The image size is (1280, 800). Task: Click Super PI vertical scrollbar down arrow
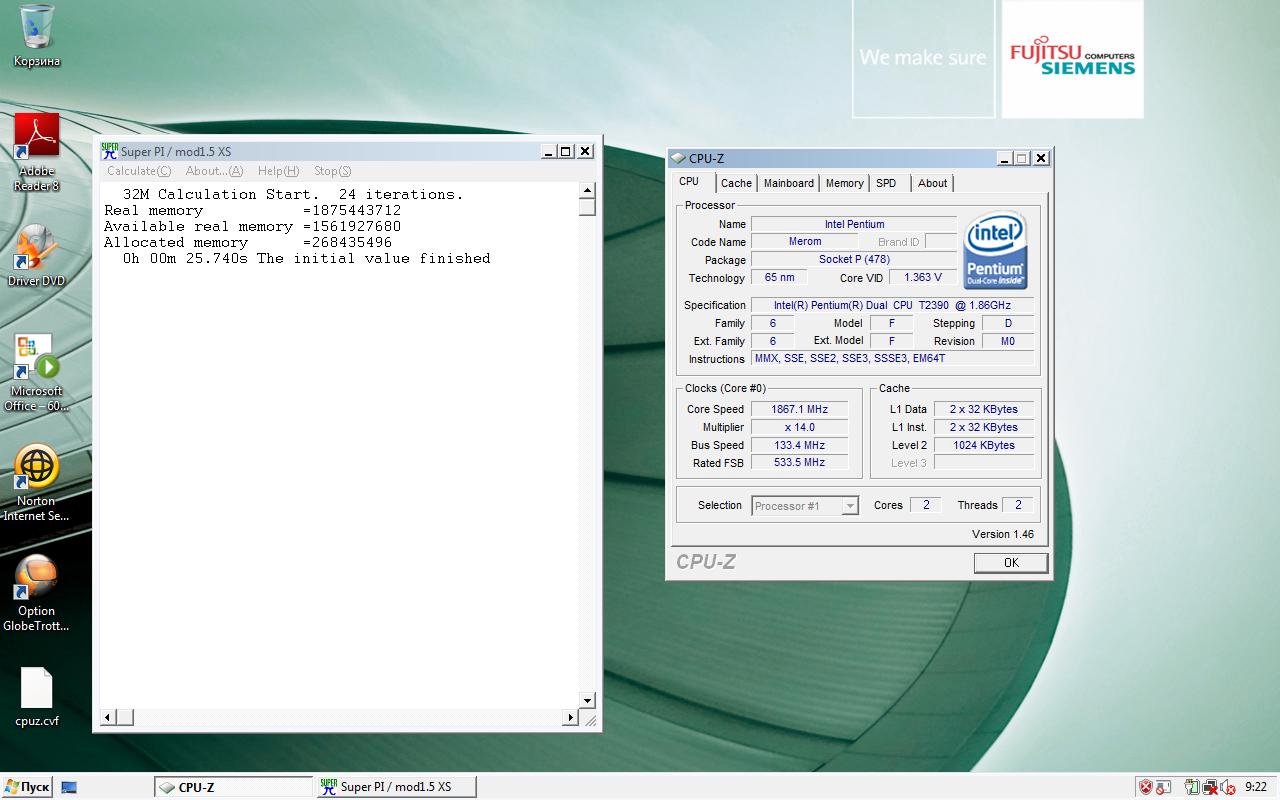(x=587, y=701)
